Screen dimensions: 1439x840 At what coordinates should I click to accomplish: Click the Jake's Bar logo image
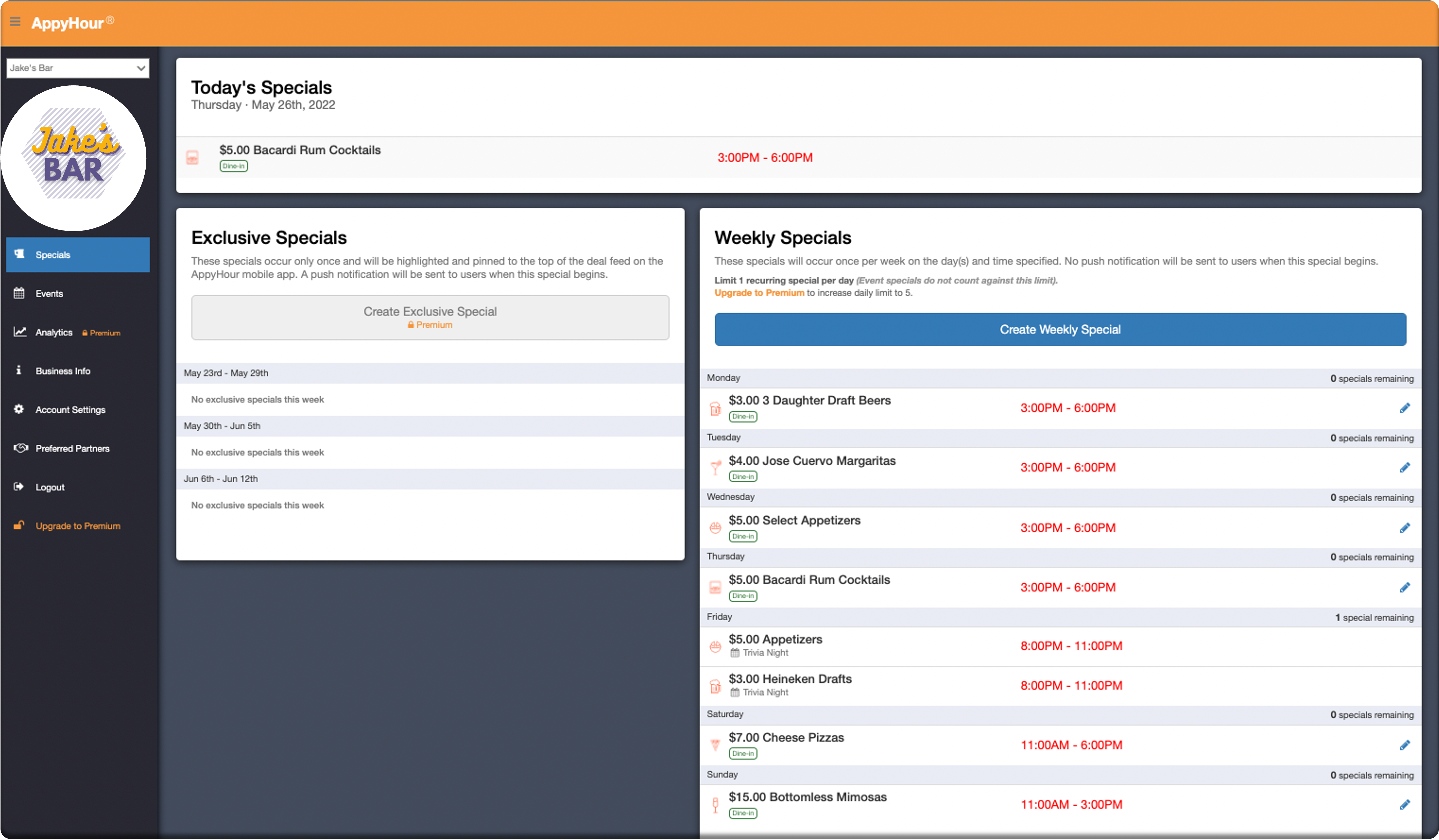[74, 158]
